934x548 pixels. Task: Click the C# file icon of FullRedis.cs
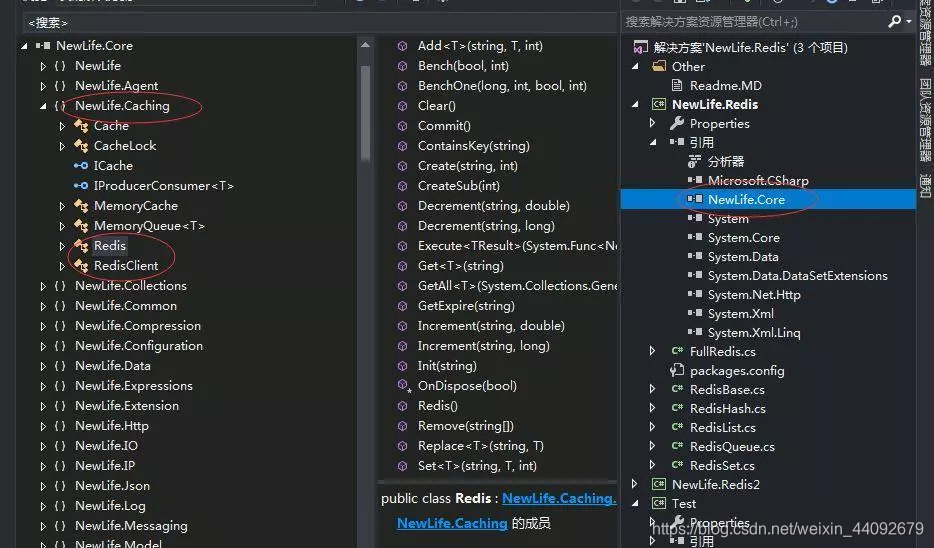[x=677, y=351]
